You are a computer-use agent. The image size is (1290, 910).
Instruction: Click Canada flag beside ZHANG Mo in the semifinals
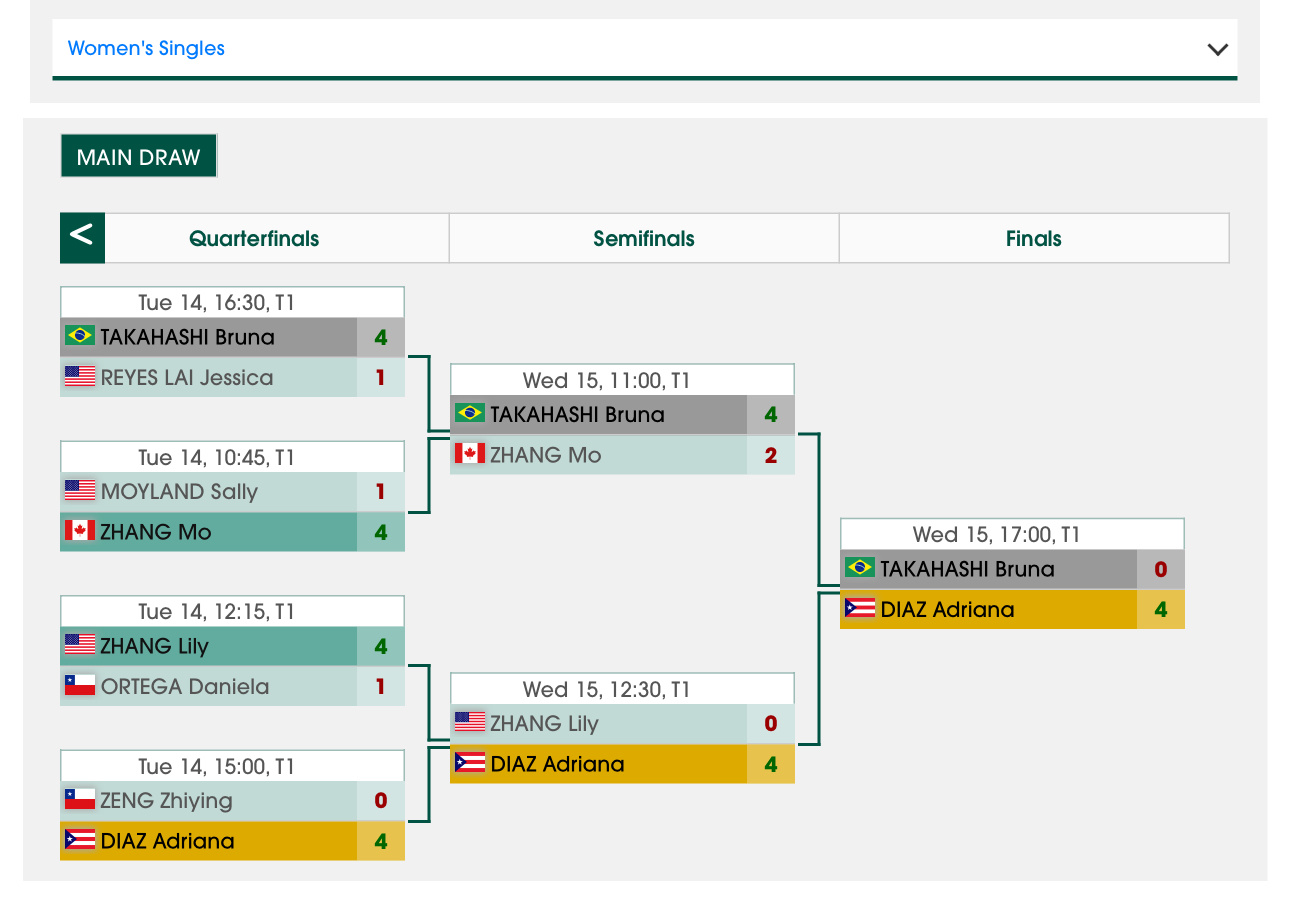470,454
